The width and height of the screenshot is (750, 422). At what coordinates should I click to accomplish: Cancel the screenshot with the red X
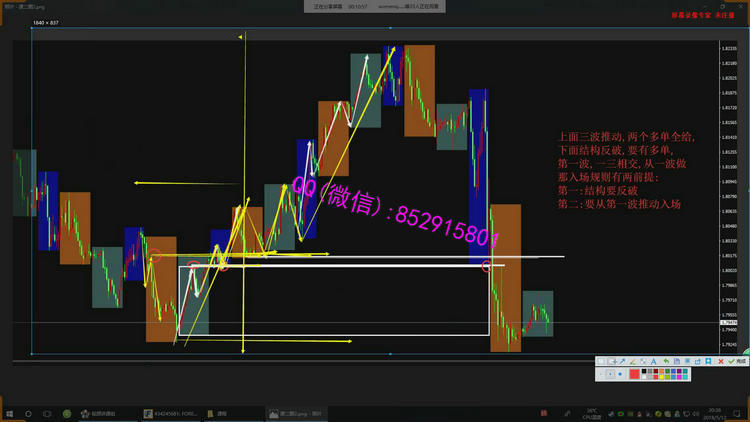tap(721, 361)
